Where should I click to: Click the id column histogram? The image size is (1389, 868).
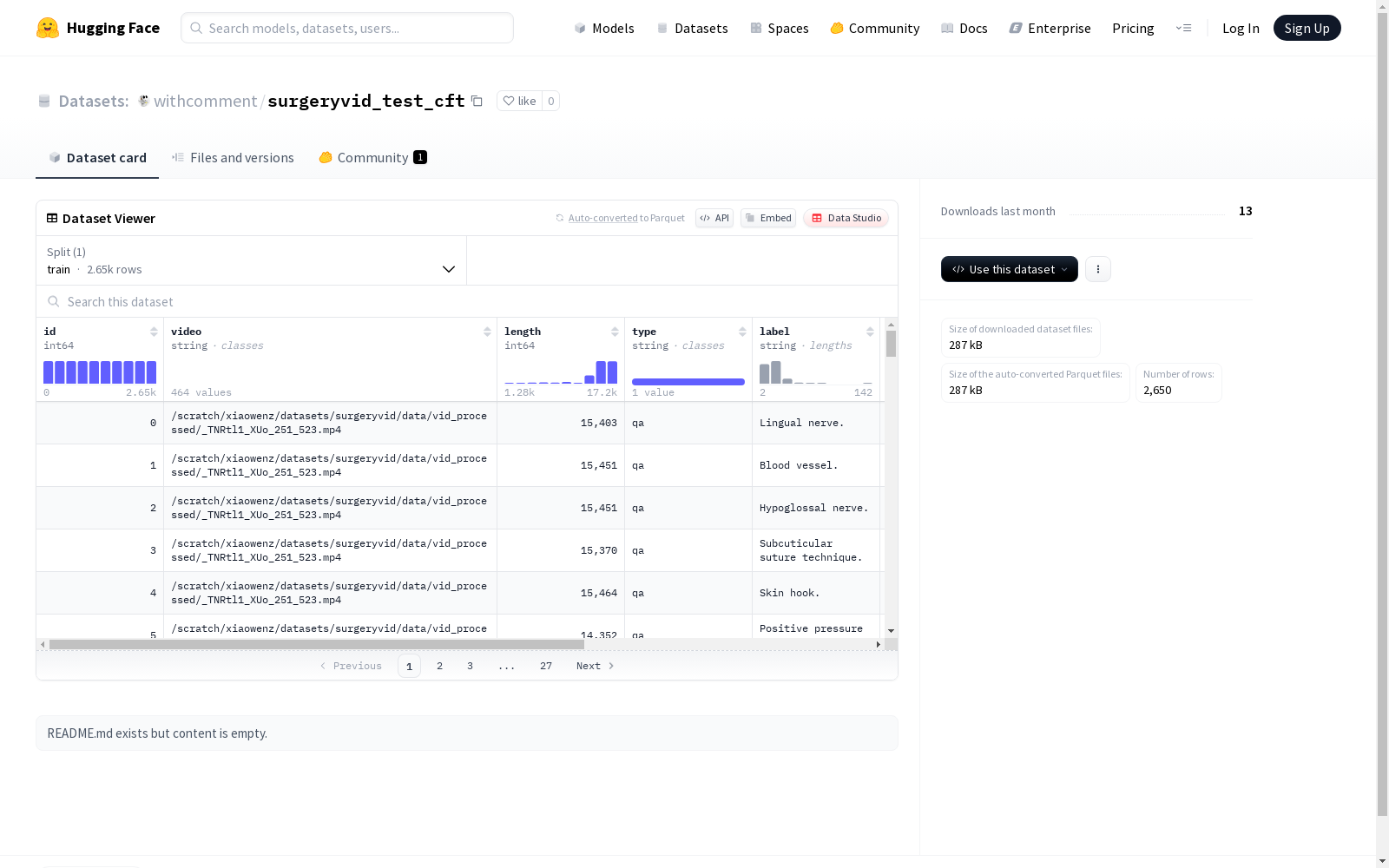pos(100,372)
